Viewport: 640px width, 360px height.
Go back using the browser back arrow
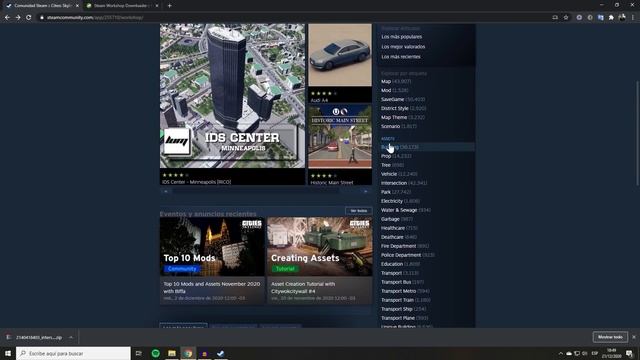pyautogui.click(x=7, y=18)
